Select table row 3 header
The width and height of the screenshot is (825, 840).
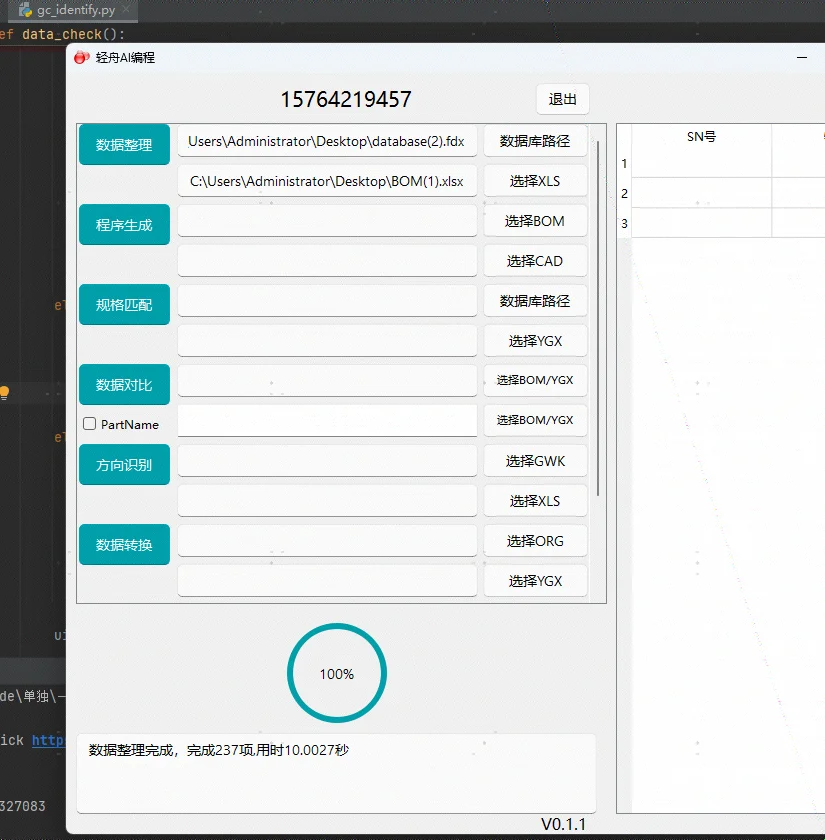click(x=624, y=223)
